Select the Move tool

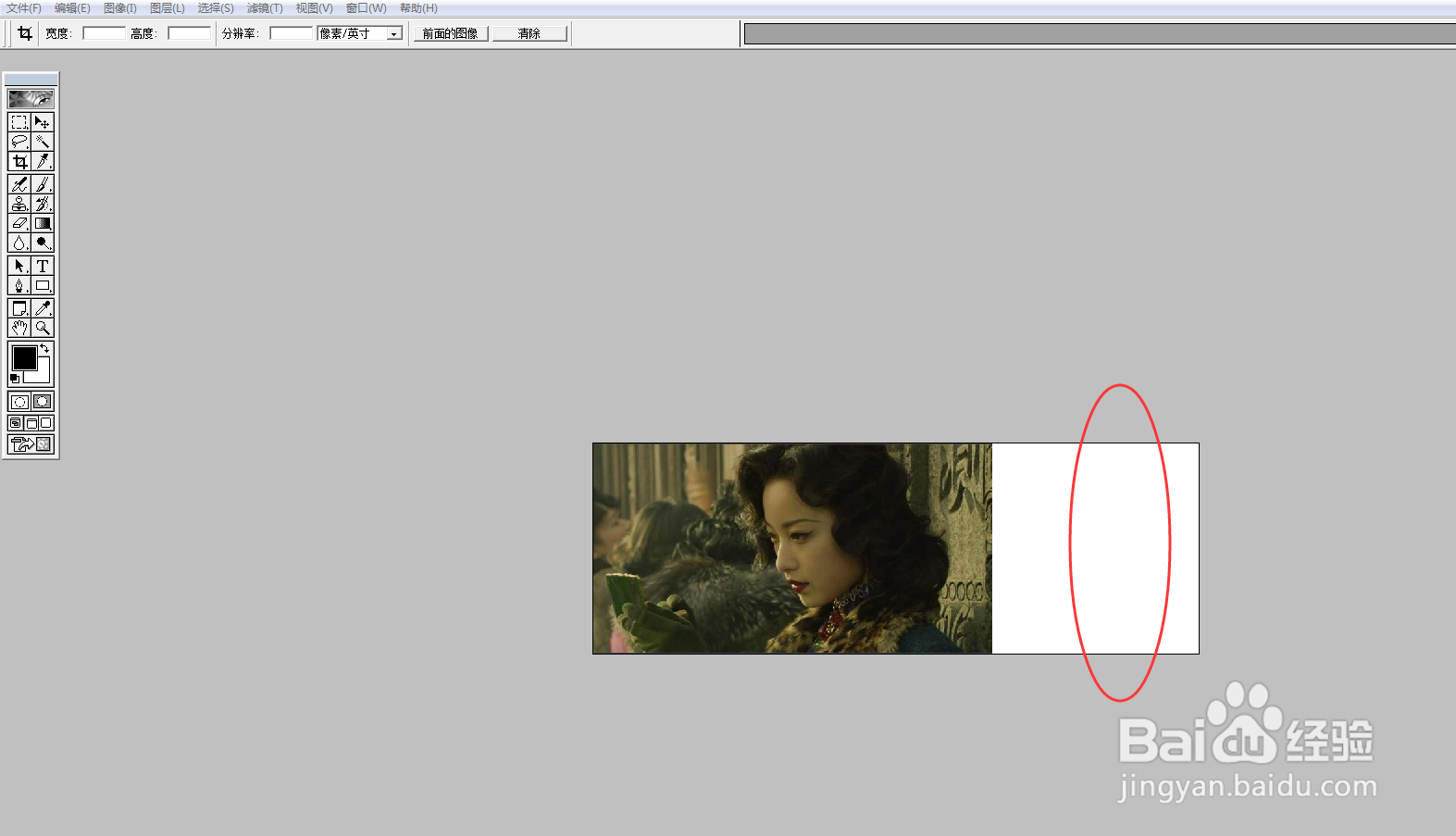coord(43,122)
